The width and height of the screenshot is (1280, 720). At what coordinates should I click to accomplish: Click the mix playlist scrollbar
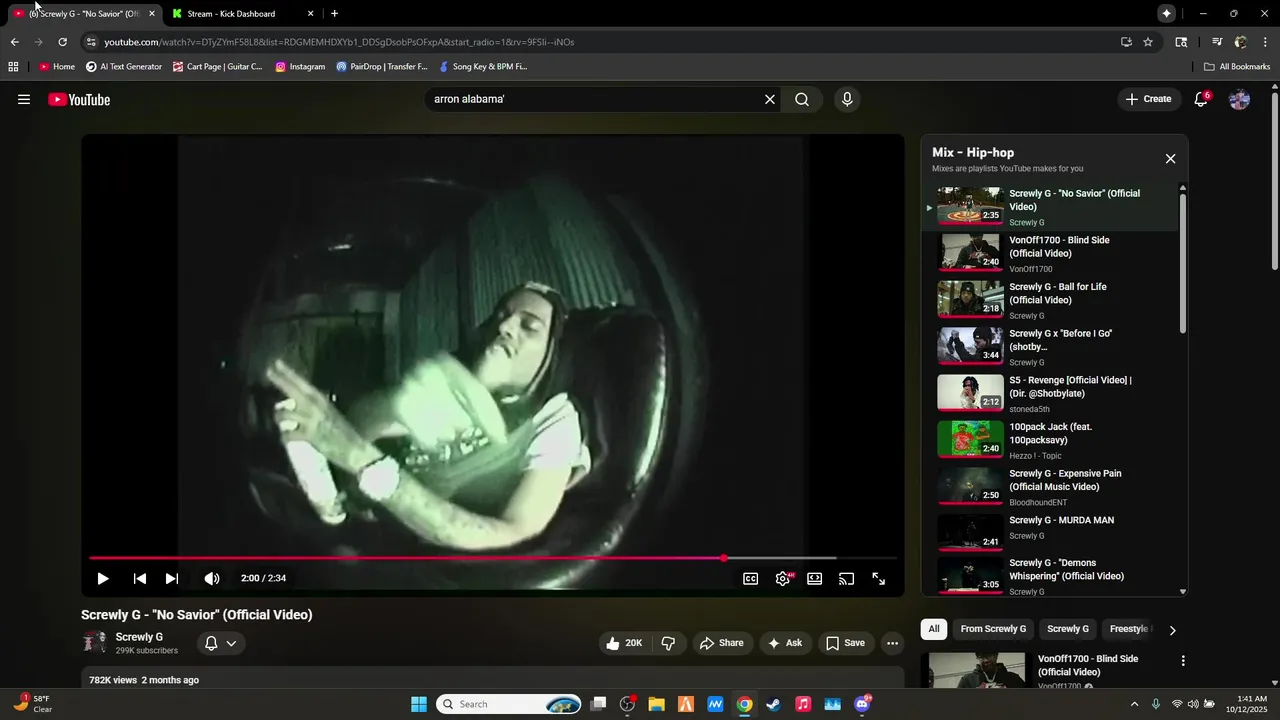point(1183,264)
